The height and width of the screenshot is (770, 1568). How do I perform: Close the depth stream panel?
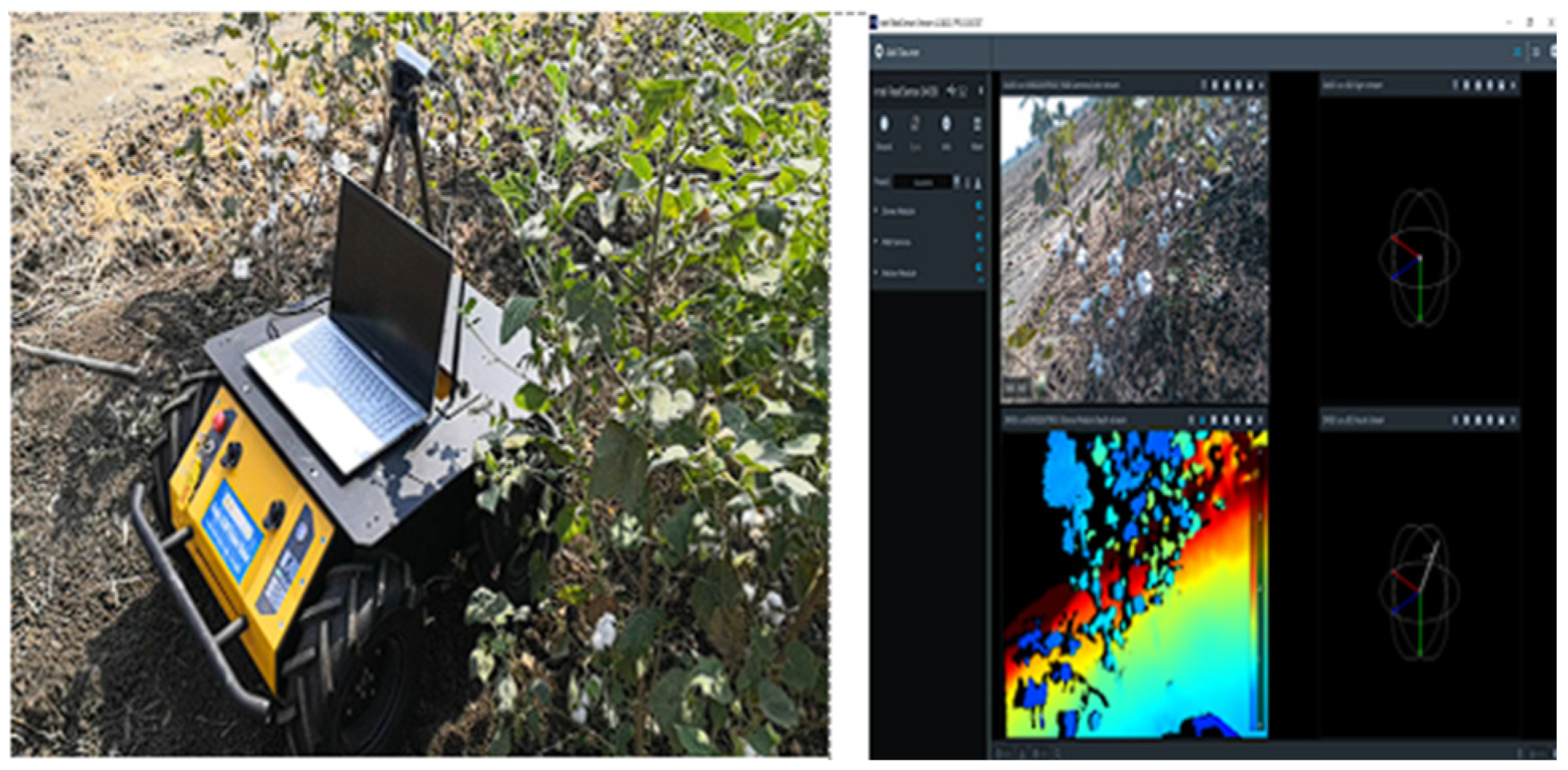click(x=1260, y=420)
